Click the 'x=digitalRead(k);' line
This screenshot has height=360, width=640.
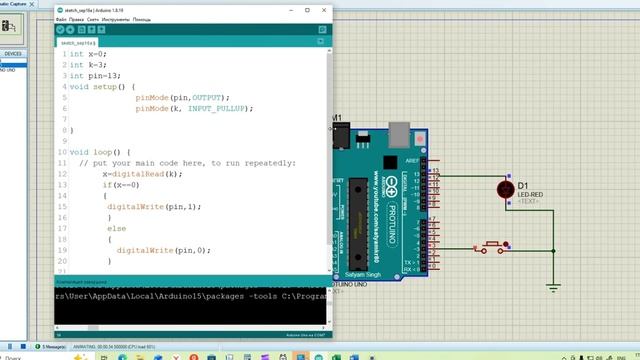pyautogui.click(x=142, y=174)
